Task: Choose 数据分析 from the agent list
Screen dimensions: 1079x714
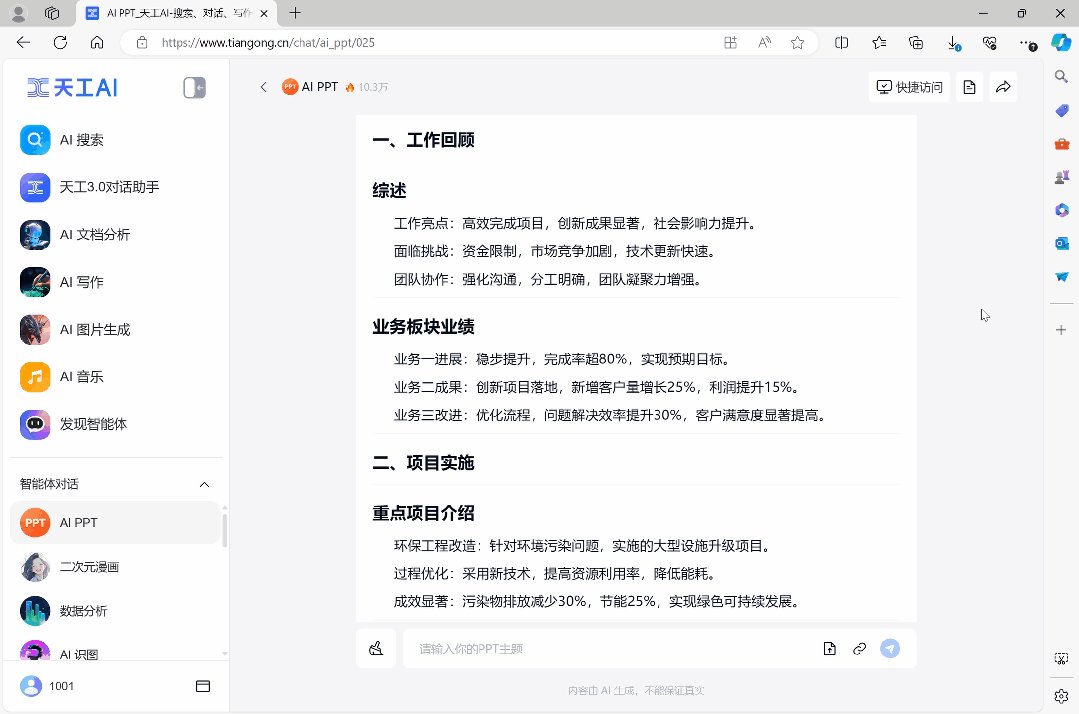Action: tap(85, 610)
